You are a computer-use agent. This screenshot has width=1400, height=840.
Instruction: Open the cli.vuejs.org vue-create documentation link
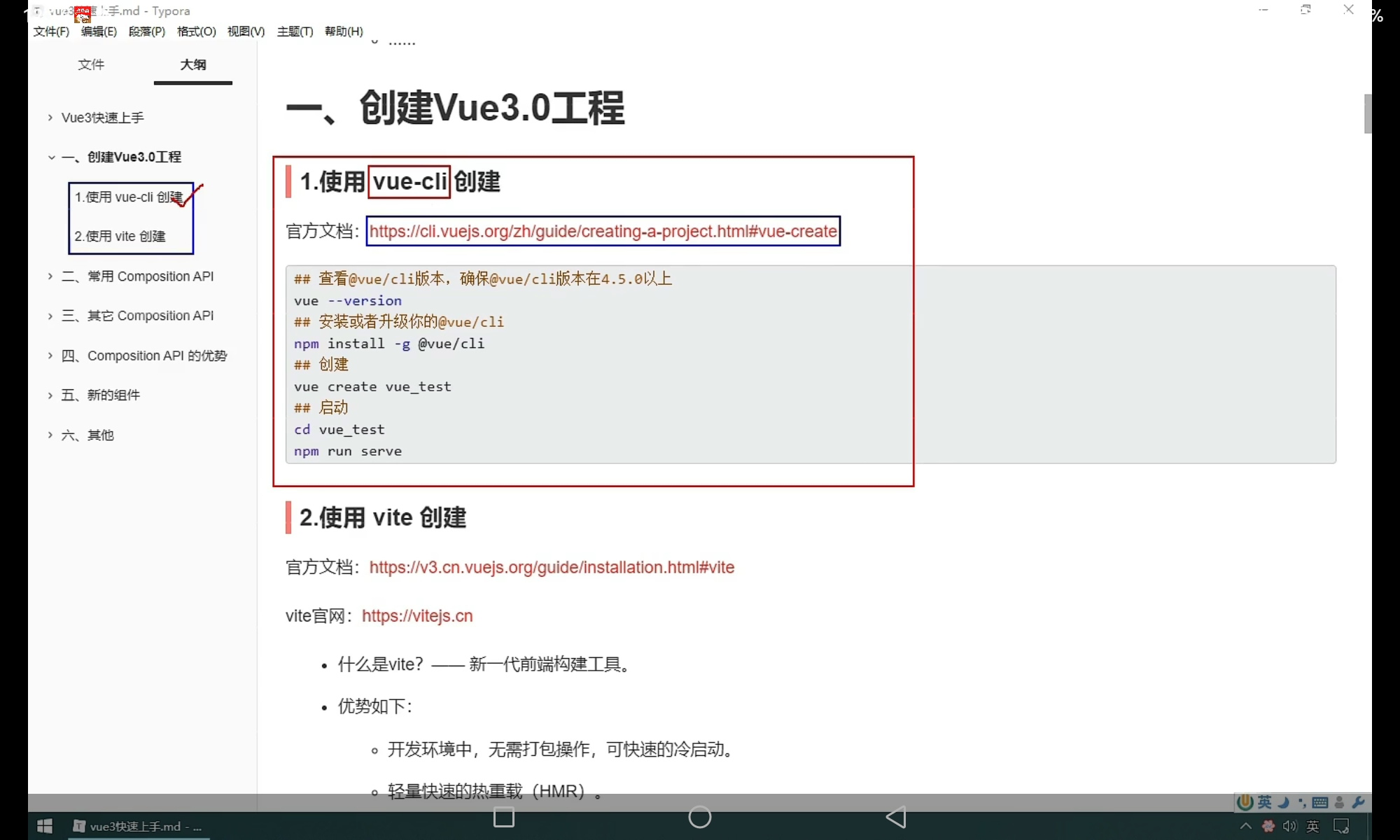[603, 232]
